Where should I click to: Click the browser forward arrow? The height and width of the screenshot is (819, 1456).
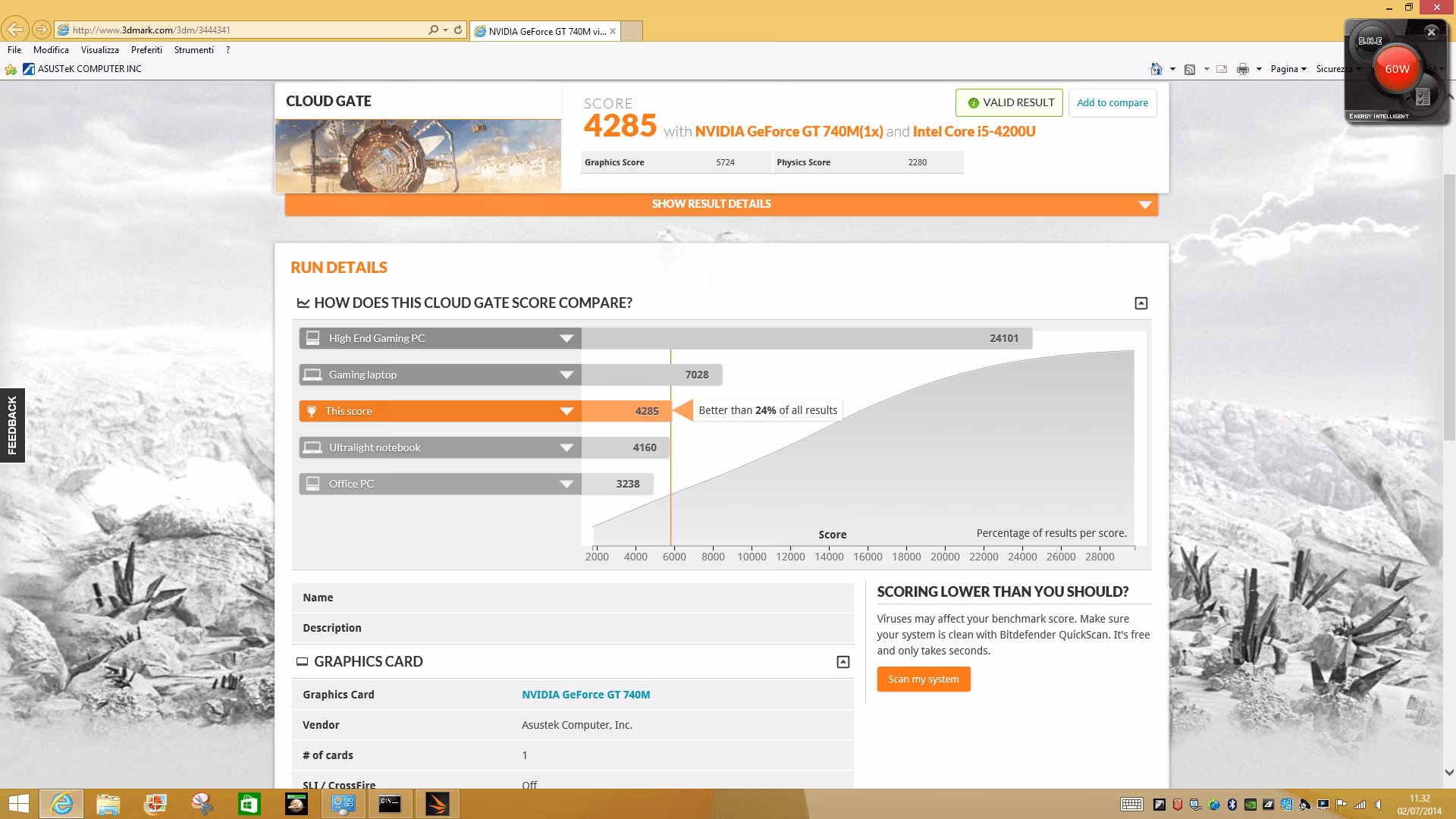pyautogui.click(x=42, y=30)
